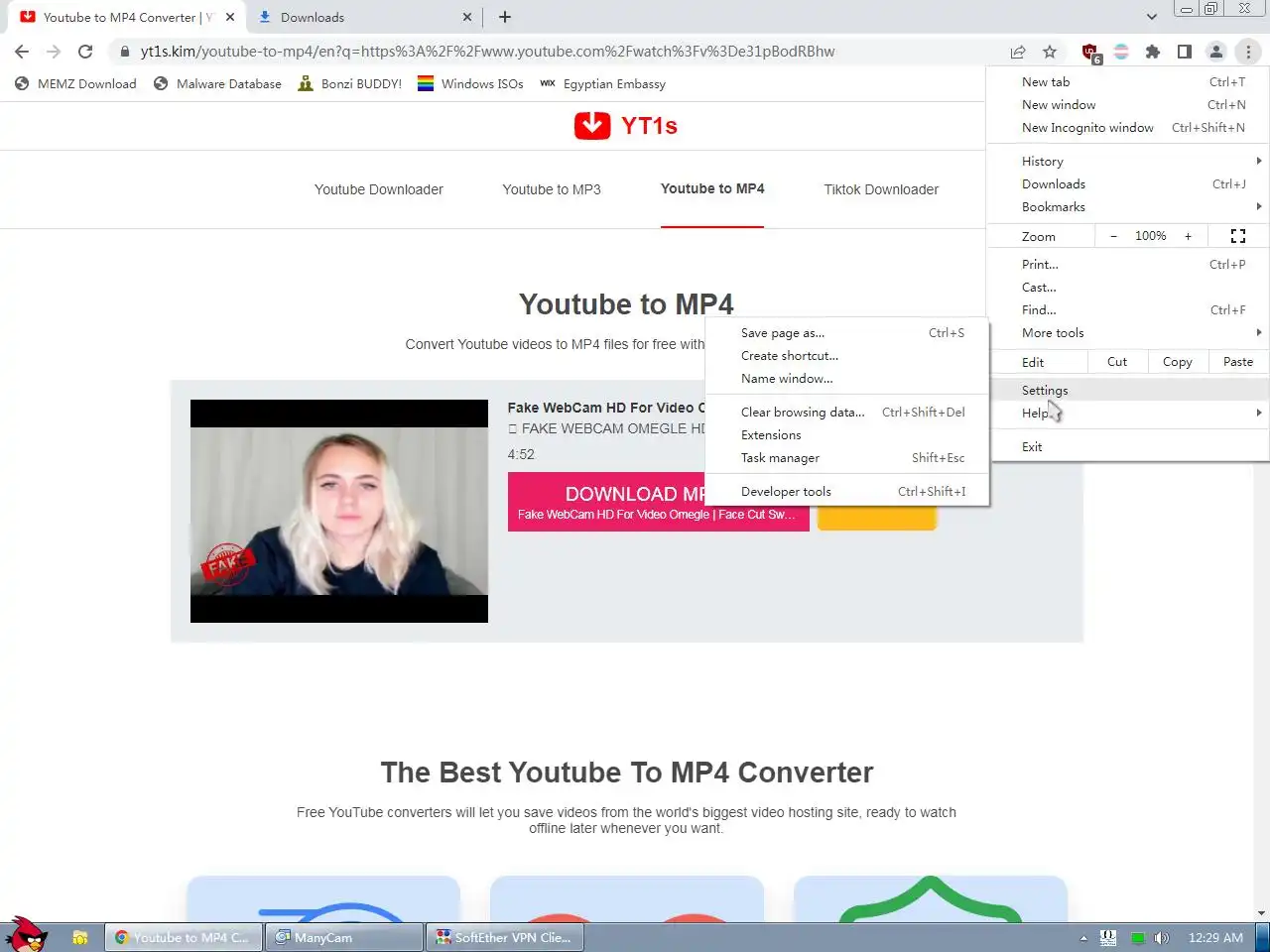
Task: Close the Downloads tab
Action: click(467, 17)
